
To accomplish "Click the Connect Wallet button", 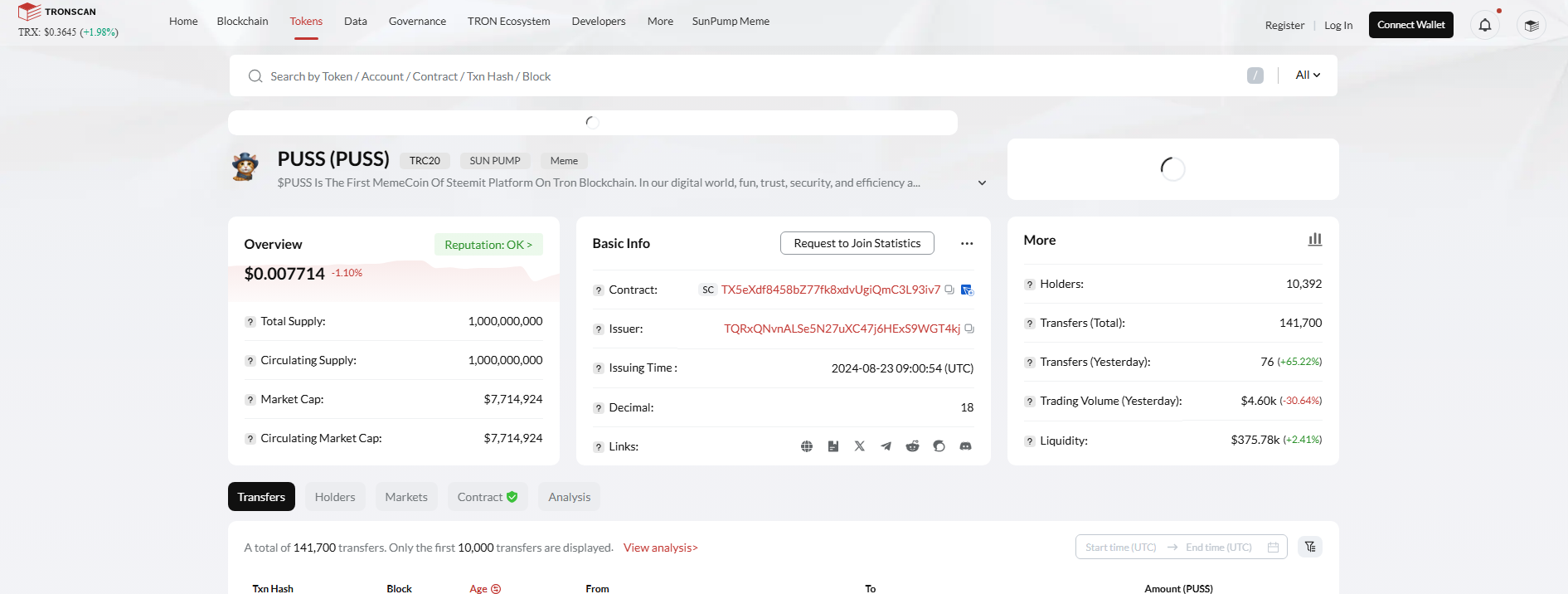I will tap(1411, 25).
